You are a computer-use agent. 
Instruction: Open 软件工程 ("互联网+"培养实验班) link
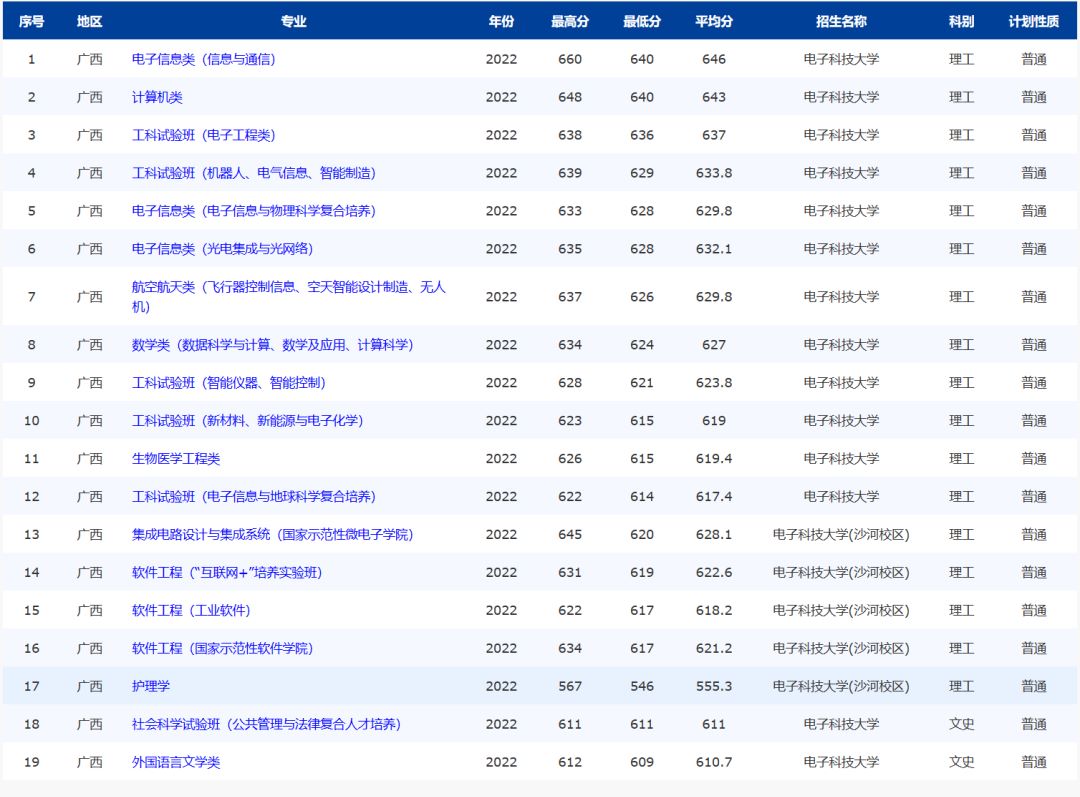(x=227, y=572)
